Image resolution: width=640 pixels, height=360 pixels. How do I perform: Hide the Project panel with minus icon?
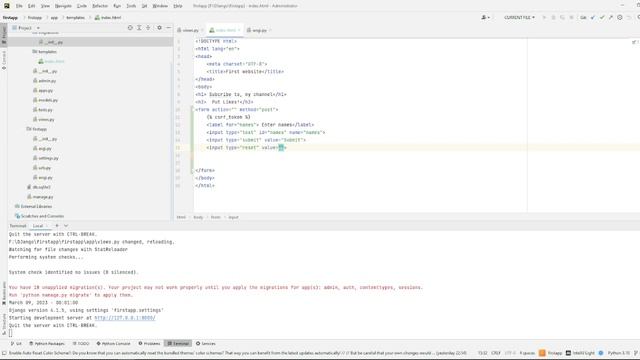[x=169, y=28]
